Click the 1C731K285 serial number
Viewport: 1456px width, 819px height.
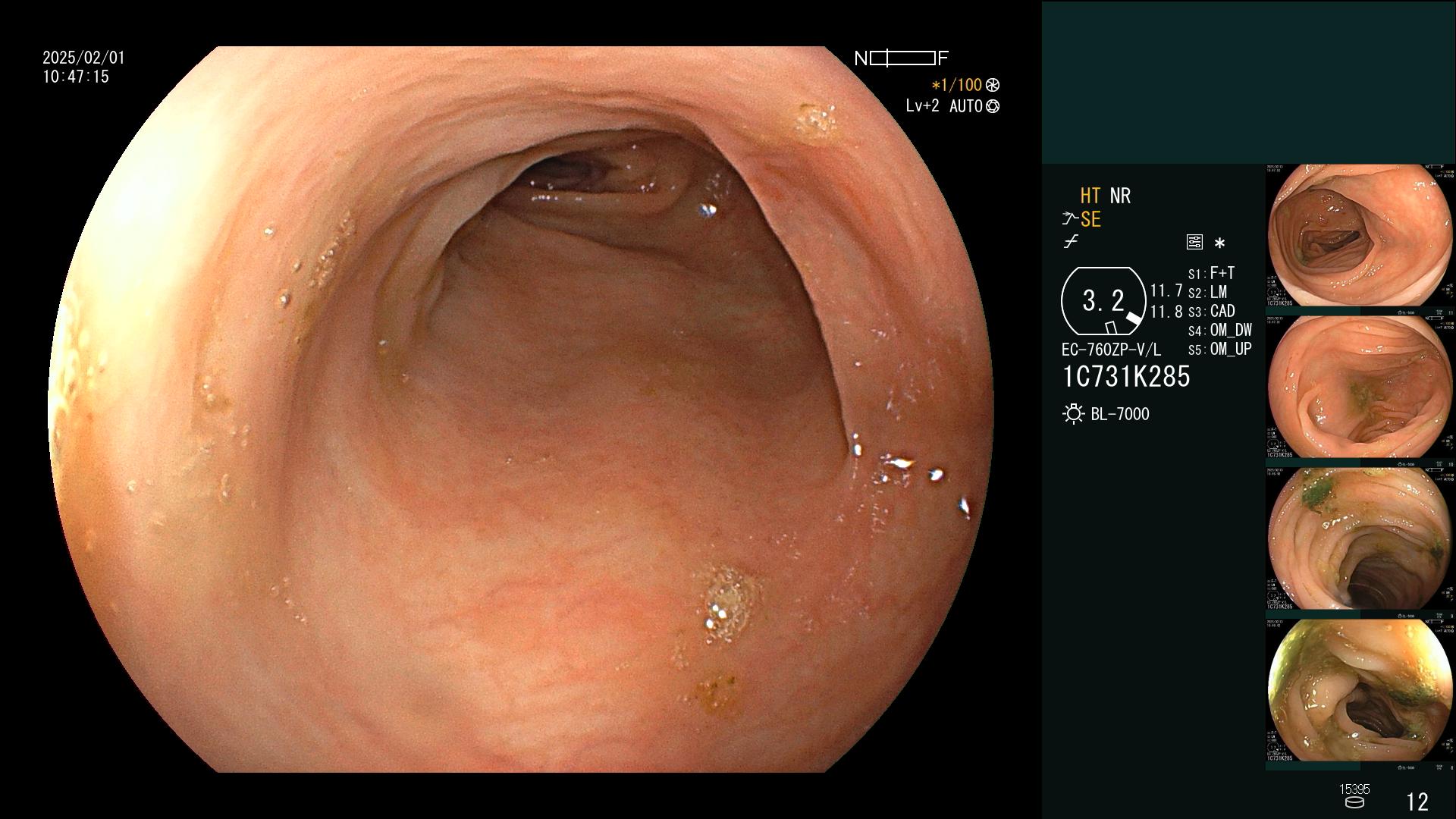coord(1126,377)
